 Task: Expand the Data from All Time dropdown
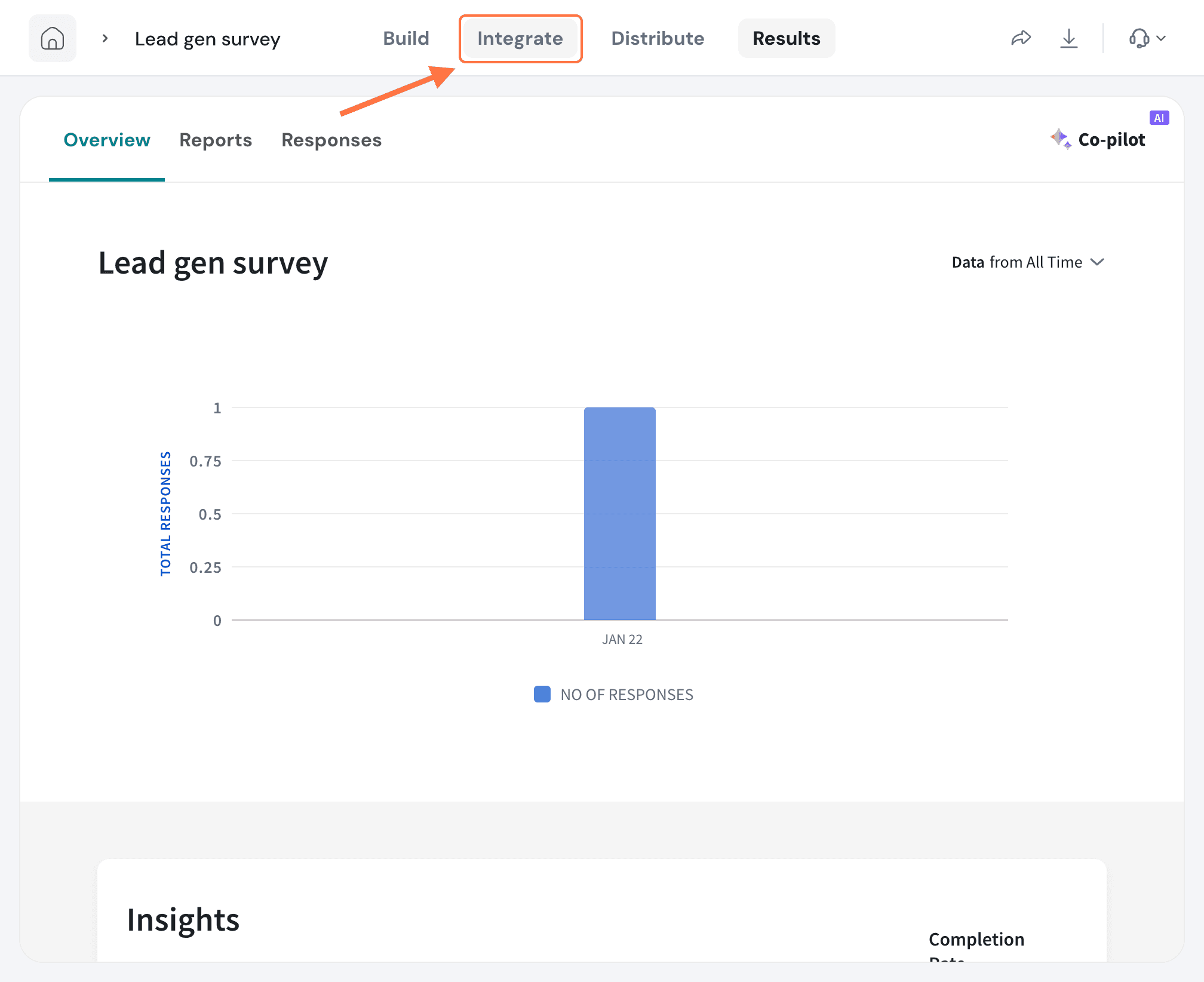click(1027, 262)
